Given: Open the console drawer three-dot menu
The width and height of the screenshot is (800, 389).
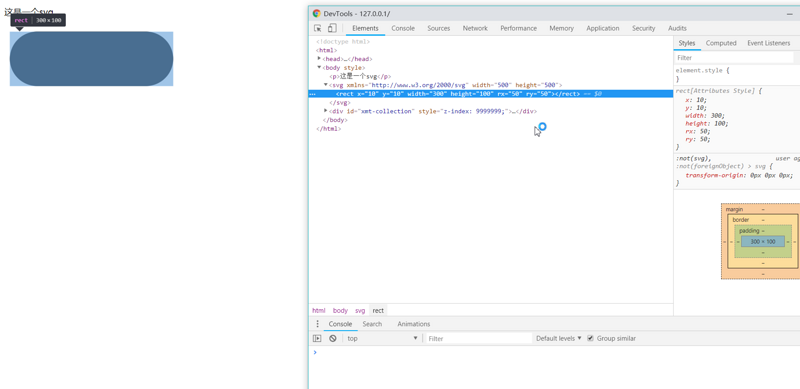Looking at the screenshot, I should click(x=317, y=324).
